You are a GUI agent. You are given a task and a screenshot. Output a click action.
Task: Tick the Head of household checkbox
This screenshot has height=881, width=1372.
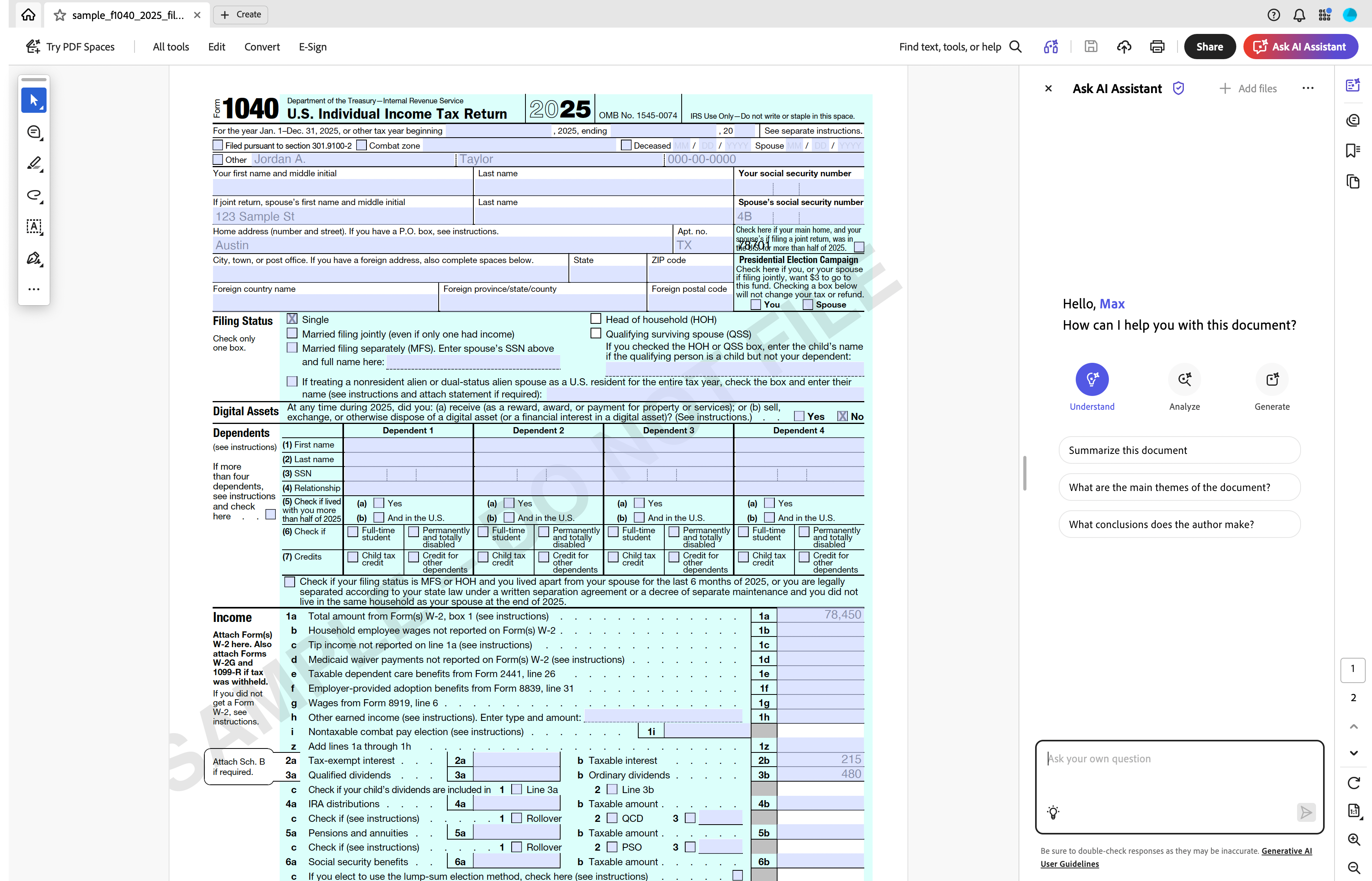click(596, 319)
